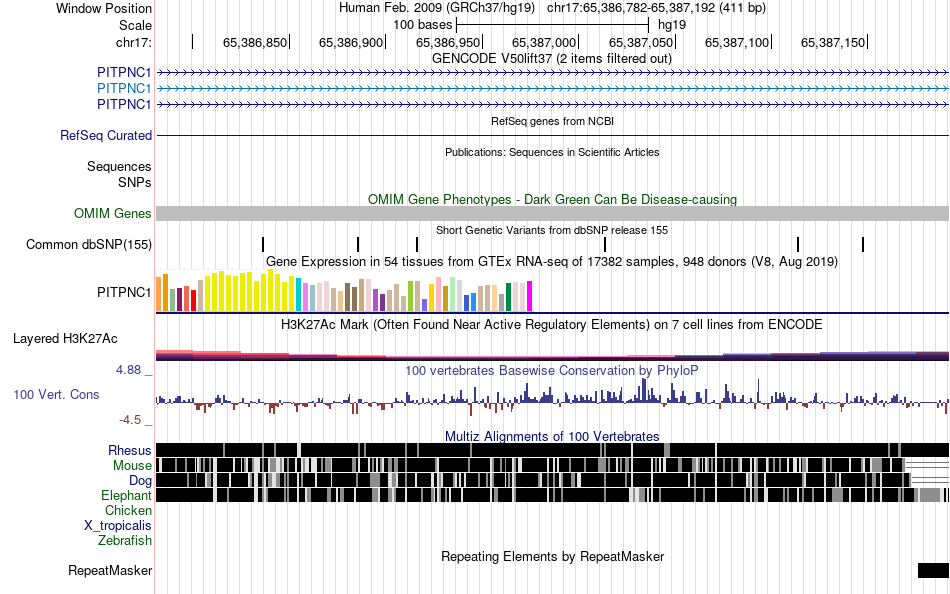
Task: Open Short Genetic Variants from dbSNP title
Action: (x=552, y=230)
